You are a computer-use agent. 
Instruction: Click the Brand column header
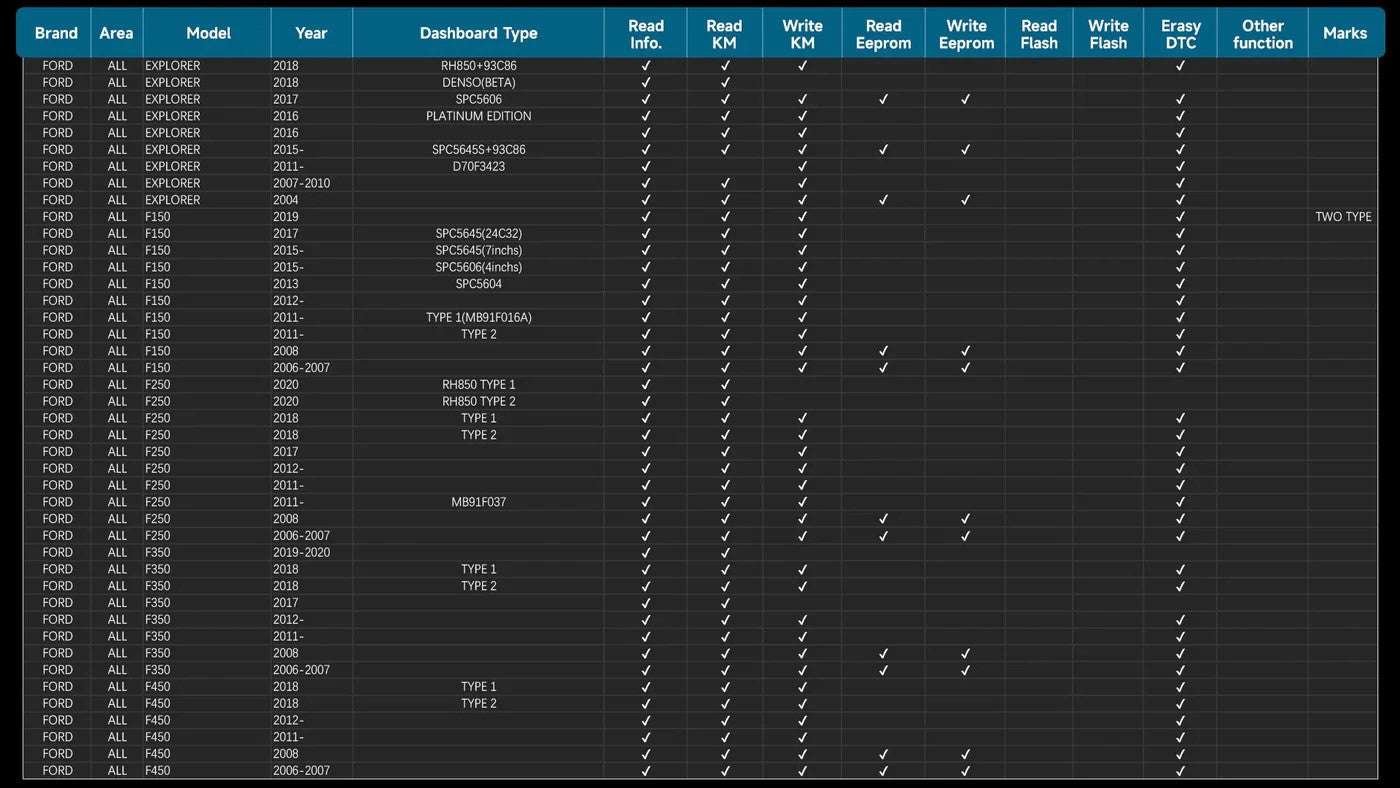(56, 33)
